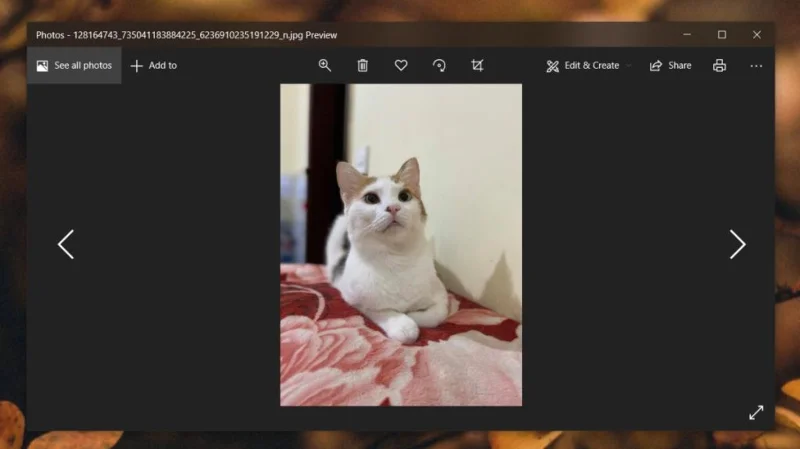Minimize the Photos window

coord(687,35)
